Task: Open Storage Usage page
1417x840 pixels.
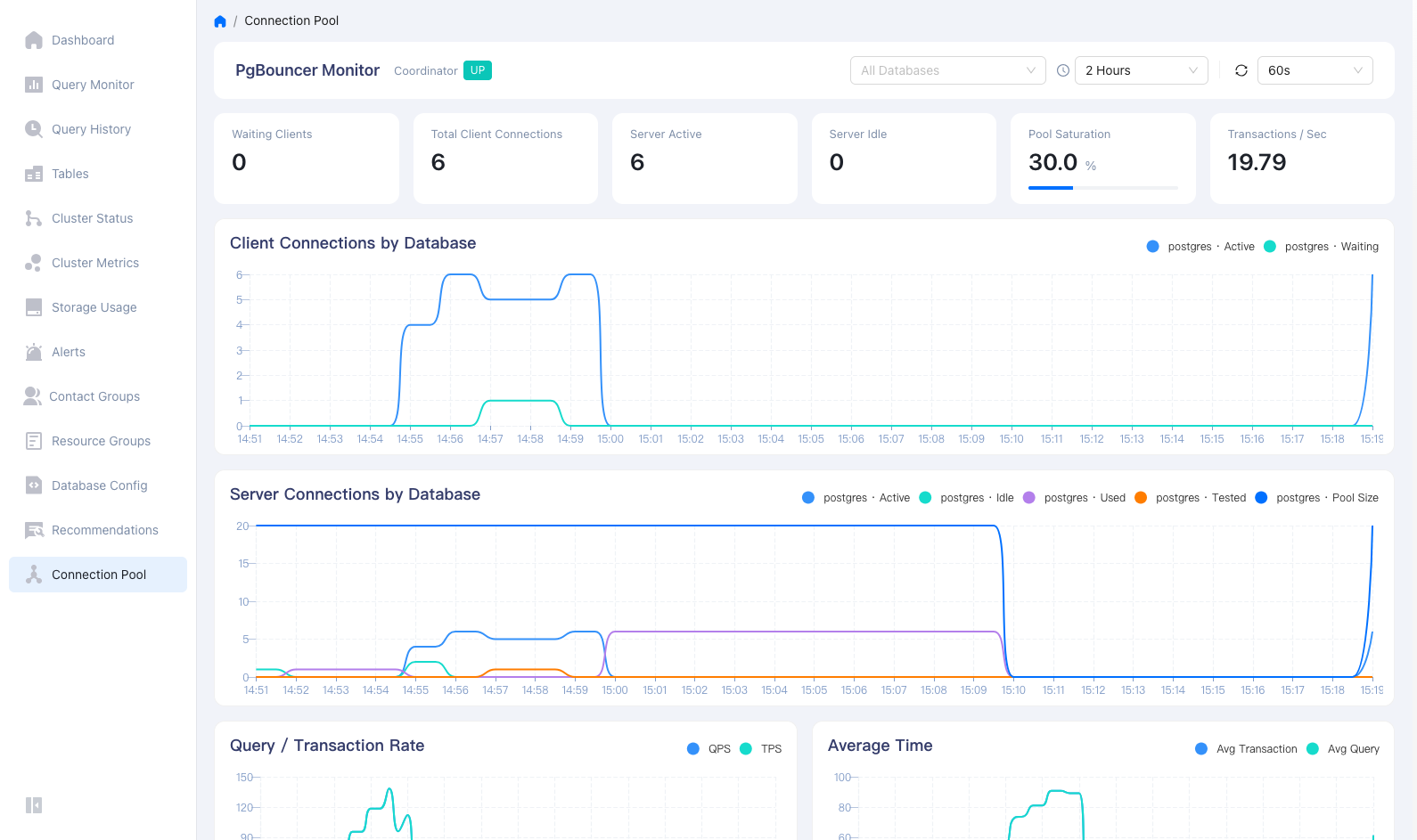Action: click(x=98, y=307)
